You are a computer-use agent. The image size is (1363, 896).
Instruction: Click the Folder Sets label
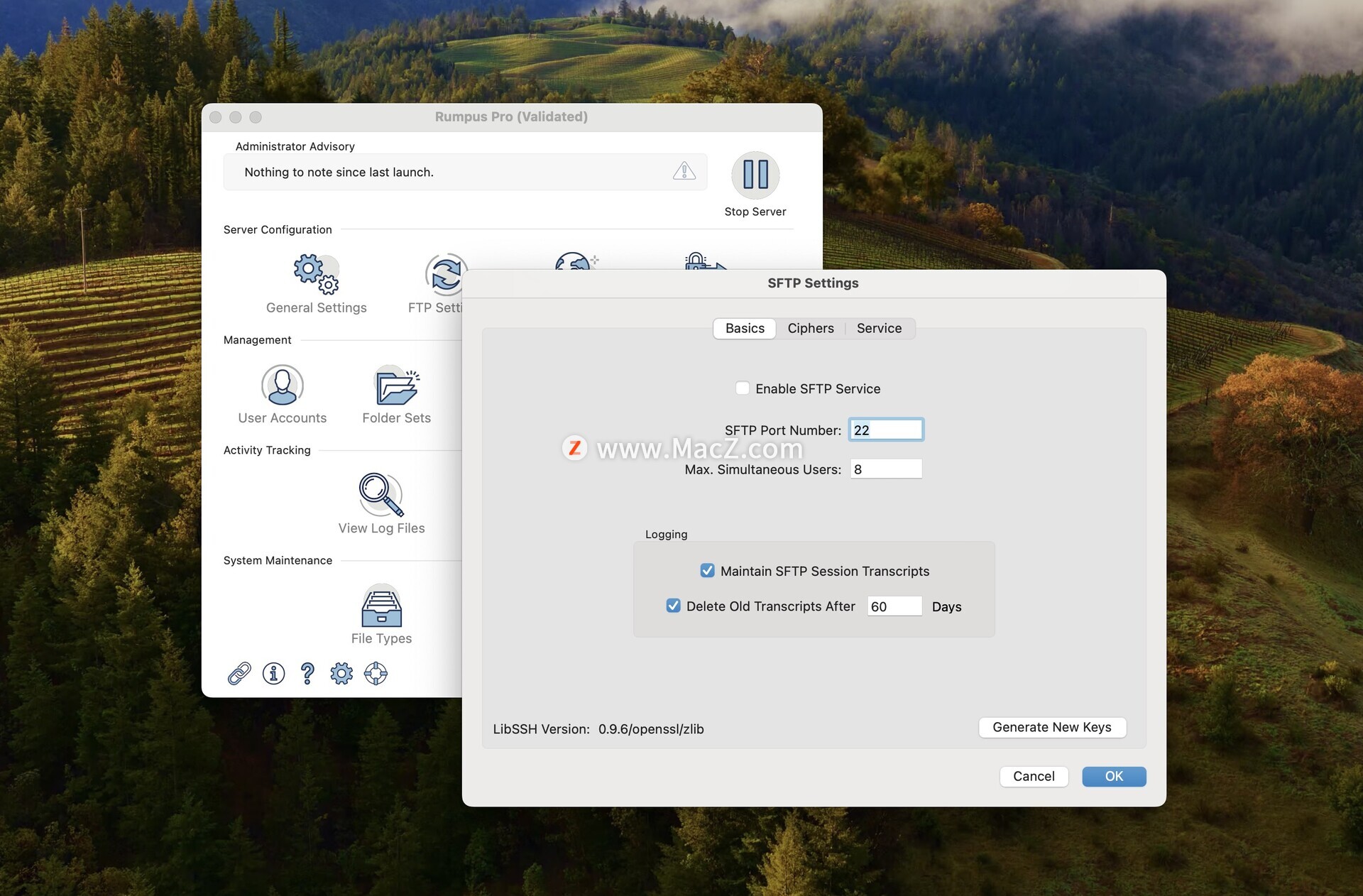[397, 418]
